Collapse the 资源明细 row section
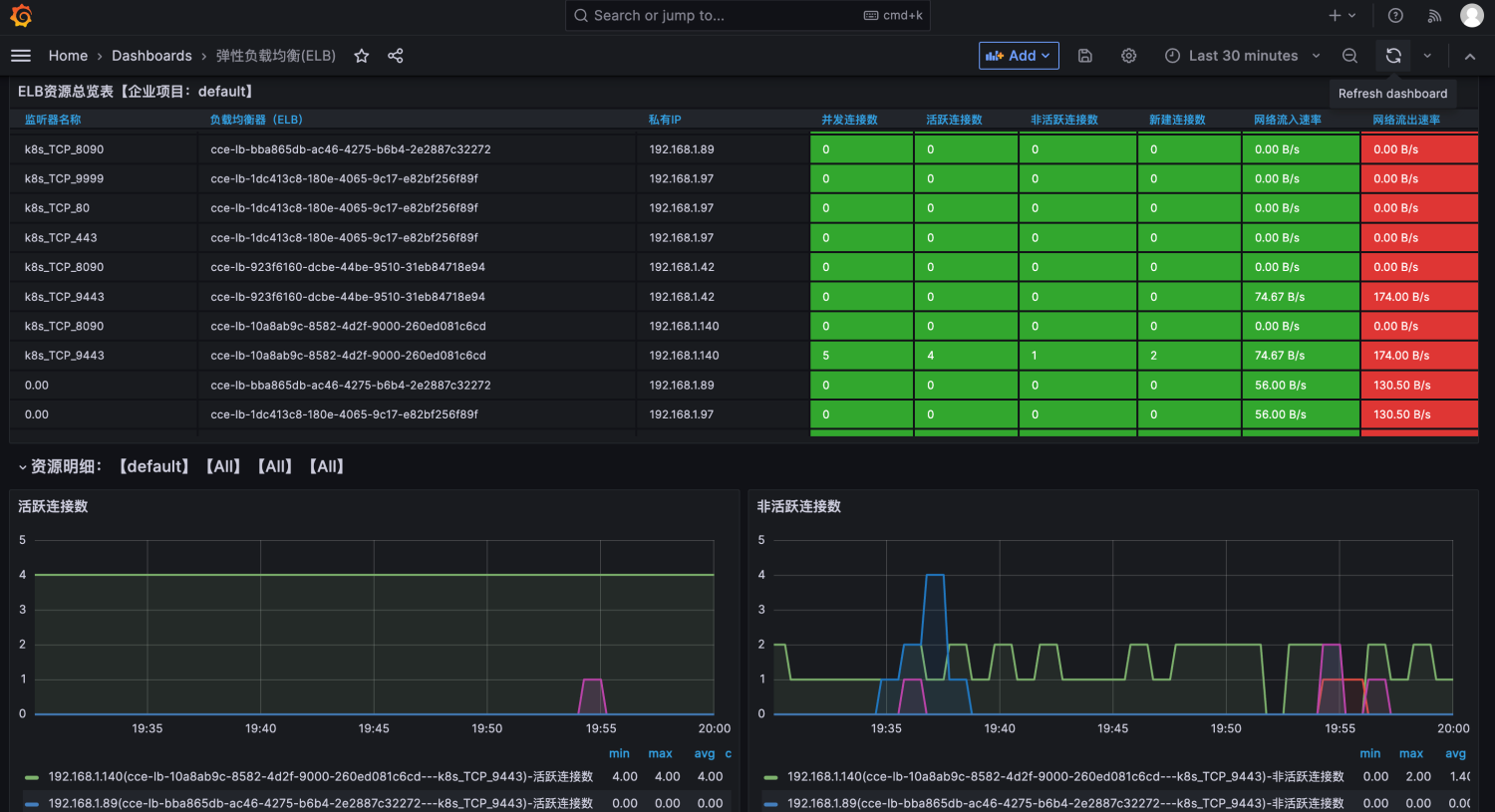This screenshot has width=1495, height=812. pyautogui.click(x=23, y=467)
